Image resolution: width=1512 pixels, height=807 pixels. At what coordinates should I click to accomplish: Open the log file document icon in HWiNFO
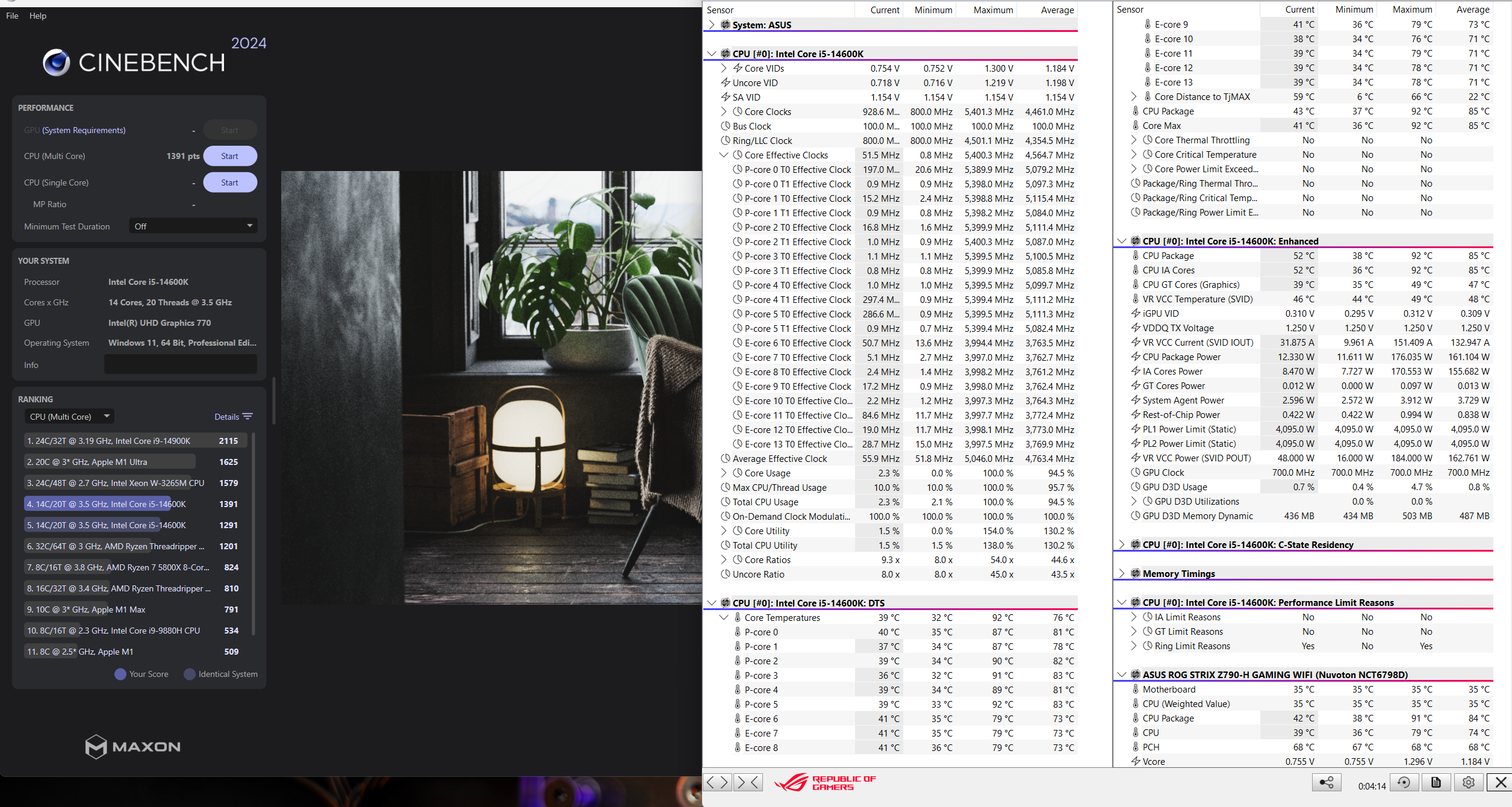pos(1436,782)
